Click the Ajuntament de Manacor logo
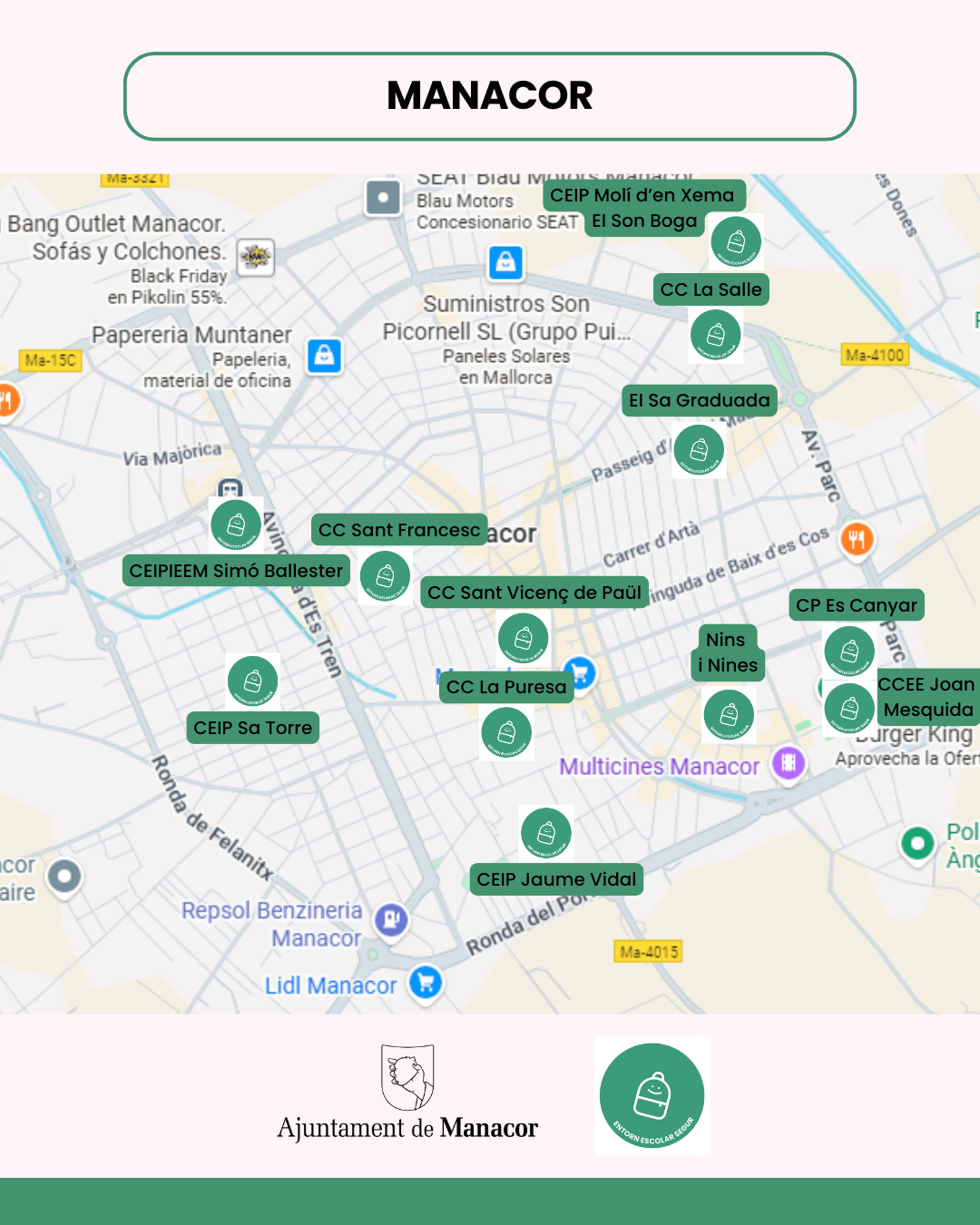980x1225 pixels. coord(407,1093)
